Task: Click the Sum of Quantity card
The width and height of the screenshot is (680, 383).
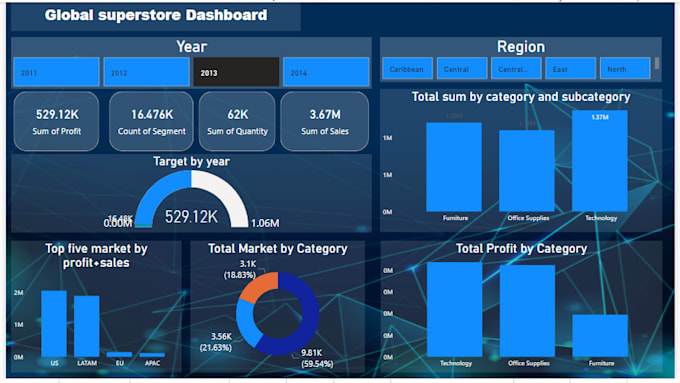Action: (237, 121)
